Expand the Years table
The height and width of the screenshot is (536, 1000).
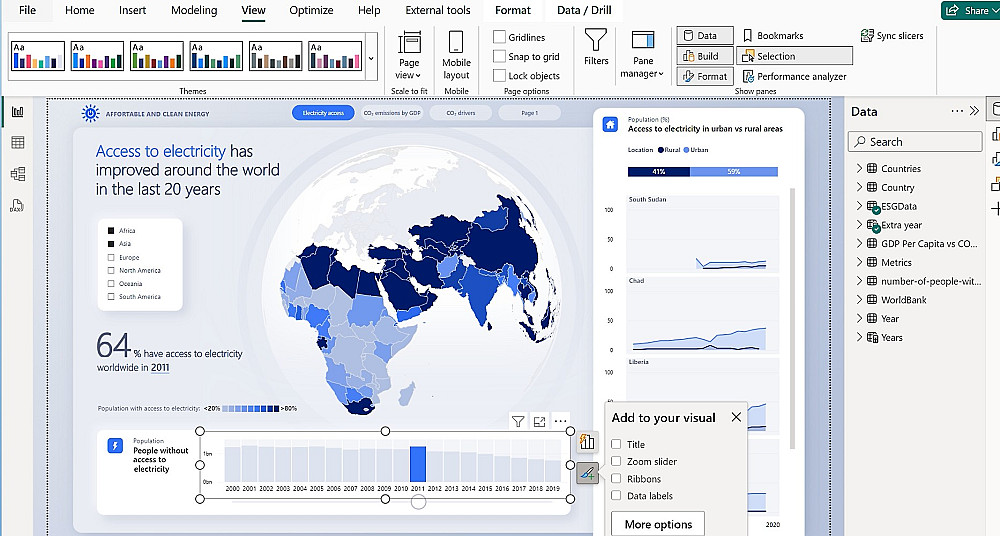point(859,337)
